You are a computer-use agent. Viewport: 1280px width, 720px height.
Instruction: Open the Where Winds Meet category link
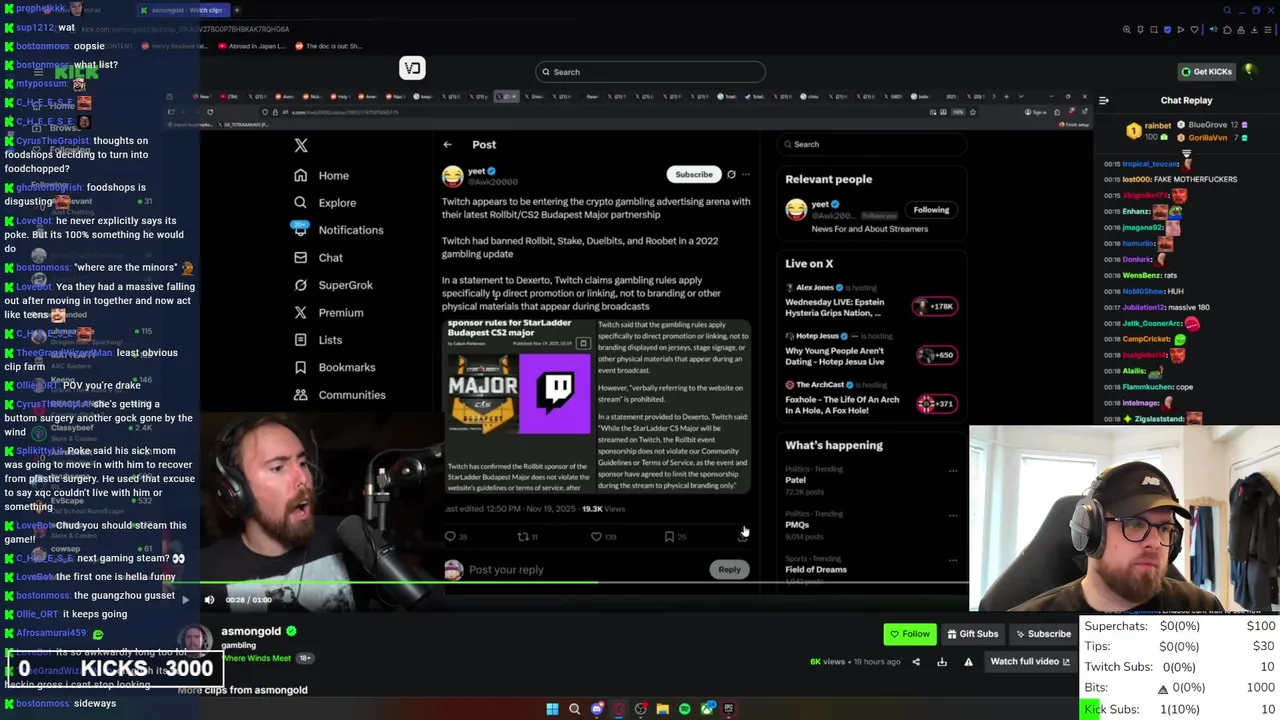click(x=256, y=658)
